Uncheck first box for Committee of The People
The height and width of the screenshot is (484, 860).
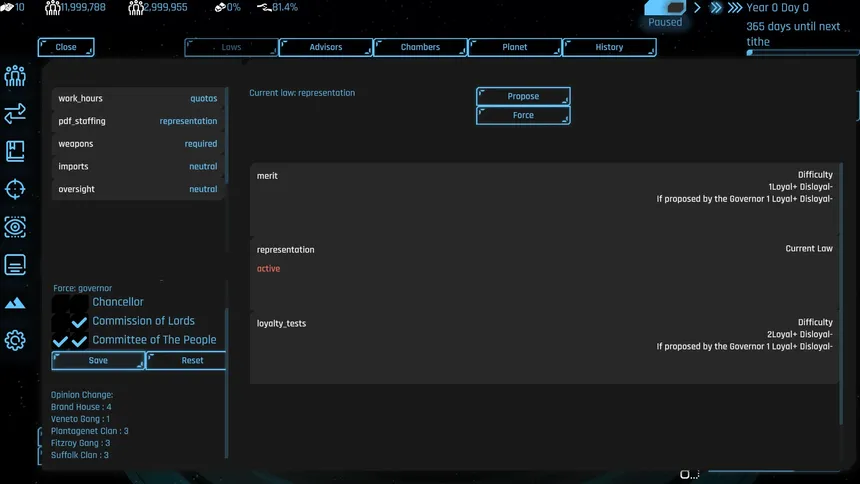[x=61, y=341]
